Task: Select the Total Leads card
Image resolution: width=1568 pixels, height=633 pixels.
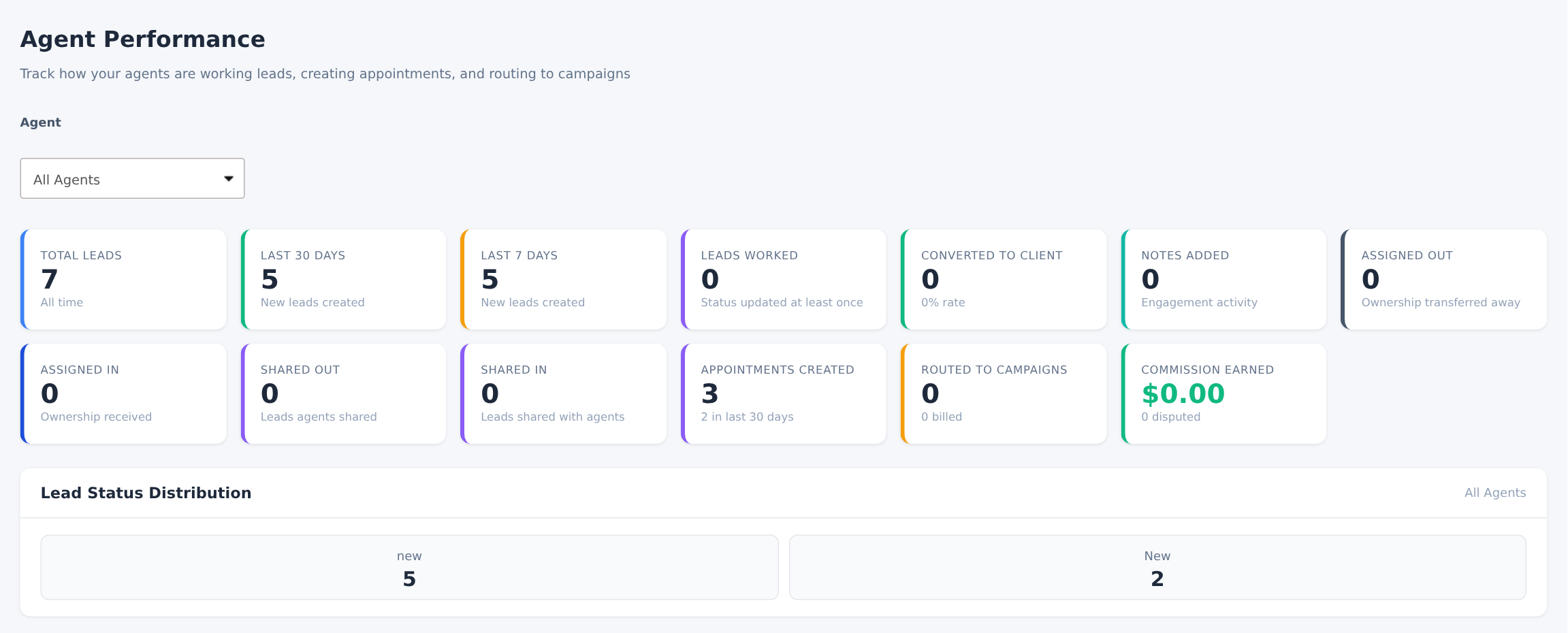Action: coord(123,280)
